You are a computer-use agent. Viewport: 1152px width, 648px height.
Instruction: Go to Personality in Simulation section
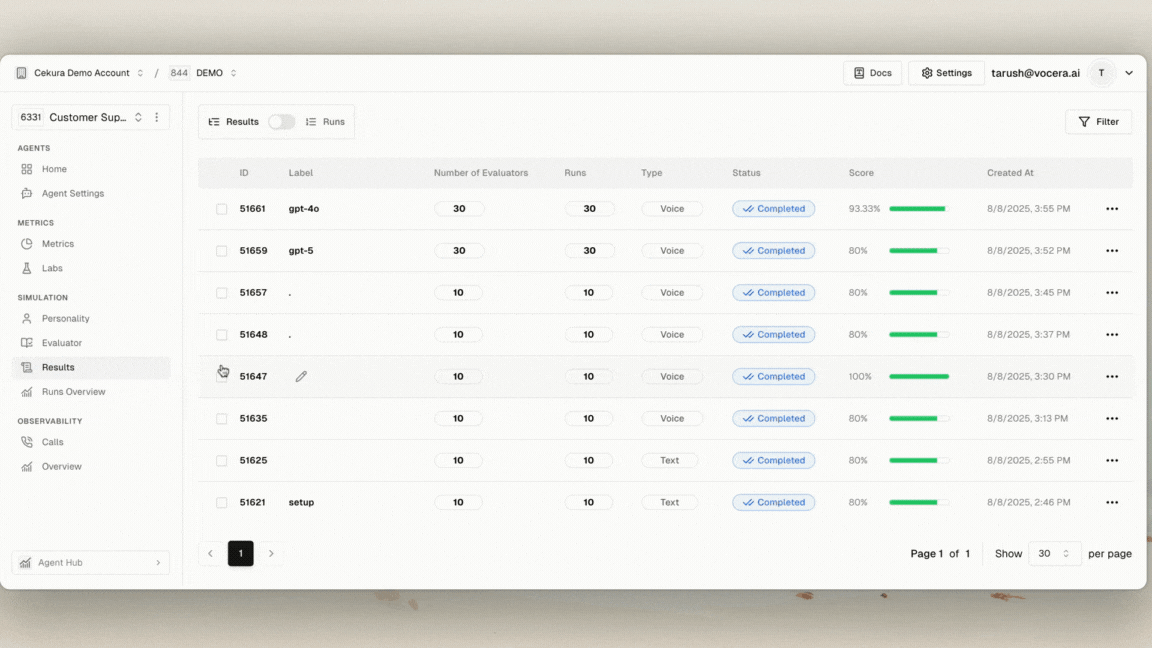click(x=65, y=319)
